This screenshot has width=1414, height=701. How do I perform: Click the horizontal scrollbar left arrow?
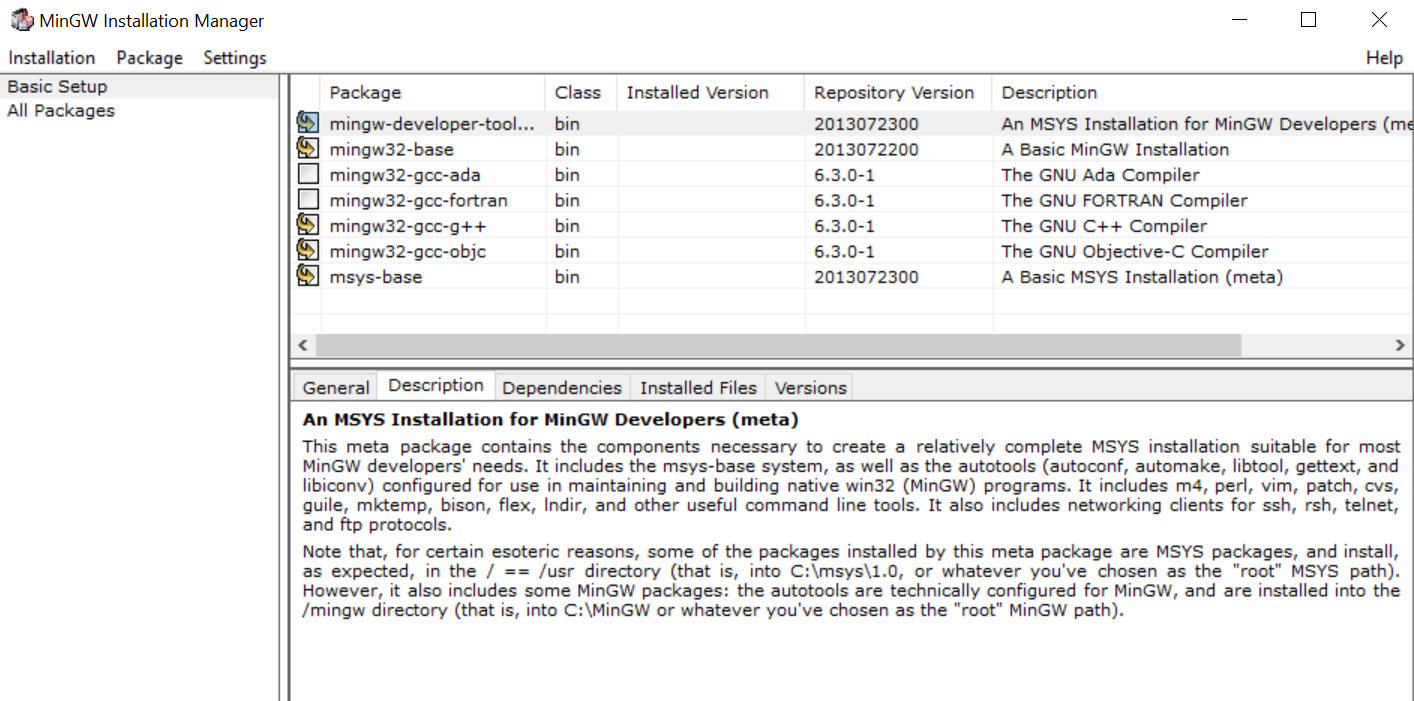[x=302, y=345]
